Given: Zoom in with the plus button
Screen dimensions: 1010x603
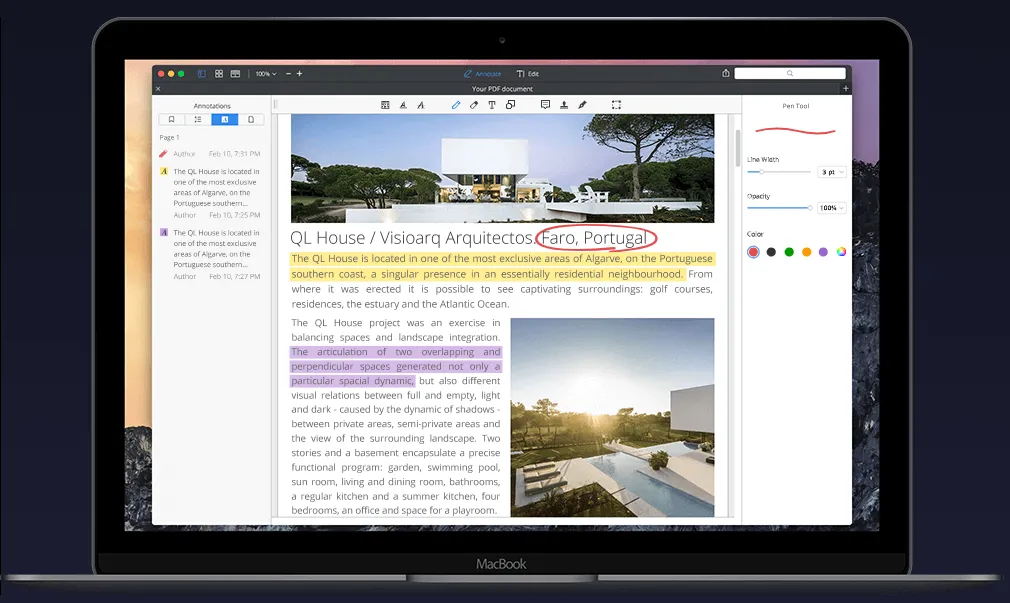Looking at the screenshot, I should tap(301, 73).
